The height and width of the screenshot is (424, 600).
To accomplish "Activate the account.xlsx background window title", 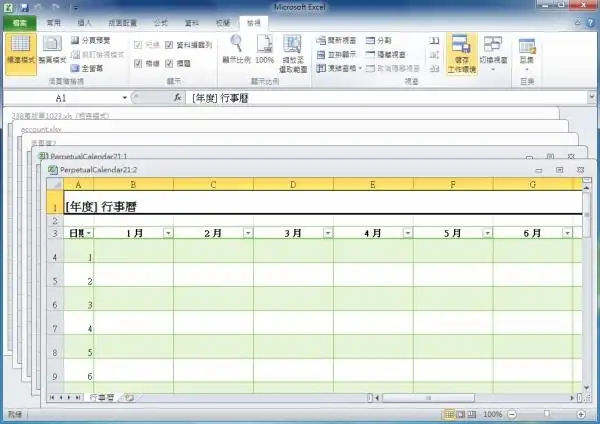I will tap(41, 129).
